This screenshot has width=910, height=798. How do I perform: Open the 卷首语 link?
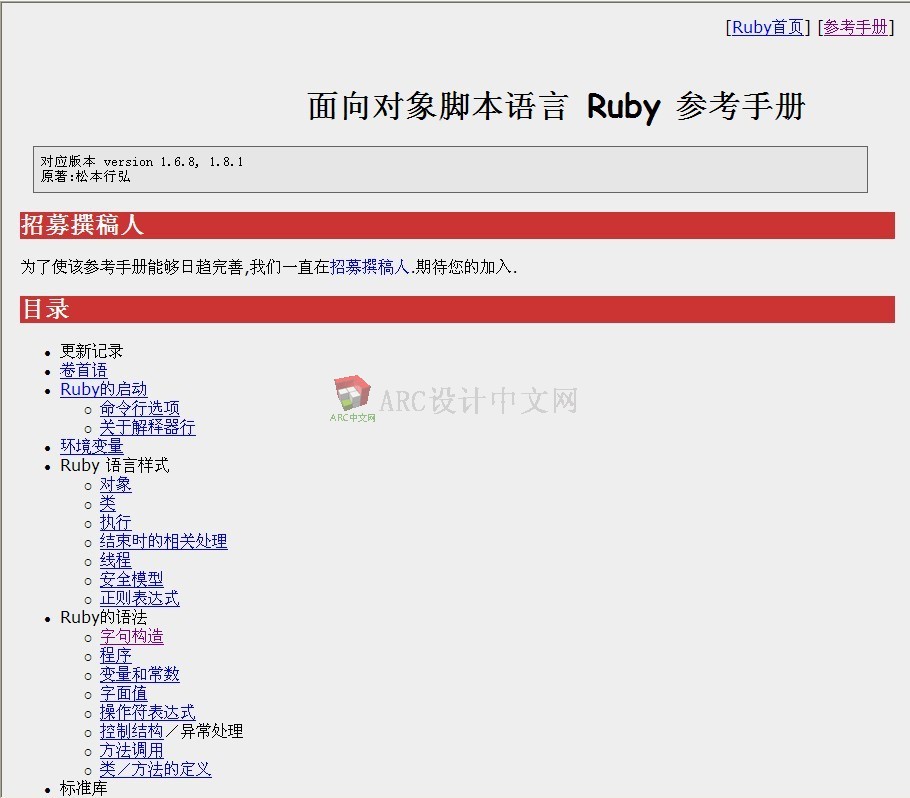tap(83, 371)
